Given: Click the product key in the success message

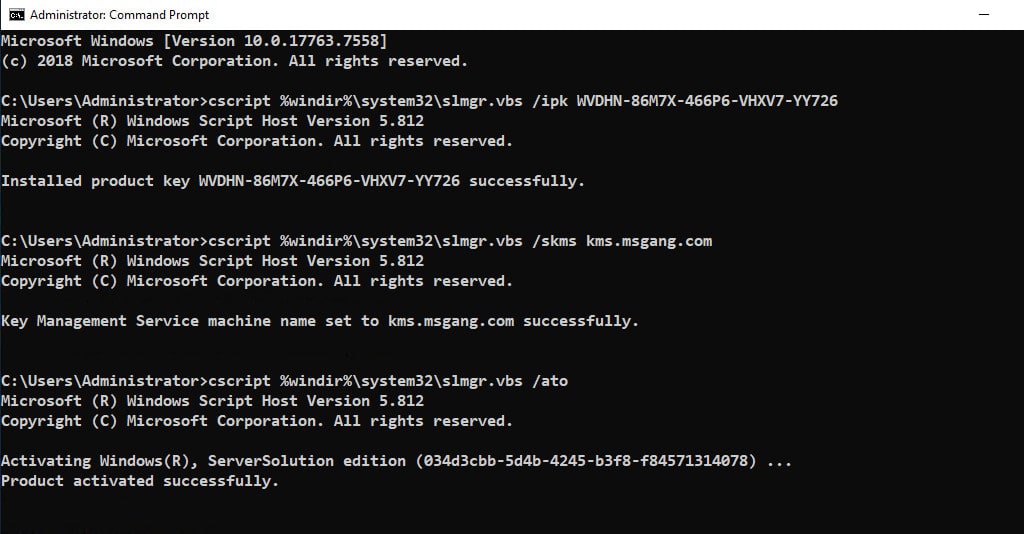Looking at the screenshot, I should 329,181.
